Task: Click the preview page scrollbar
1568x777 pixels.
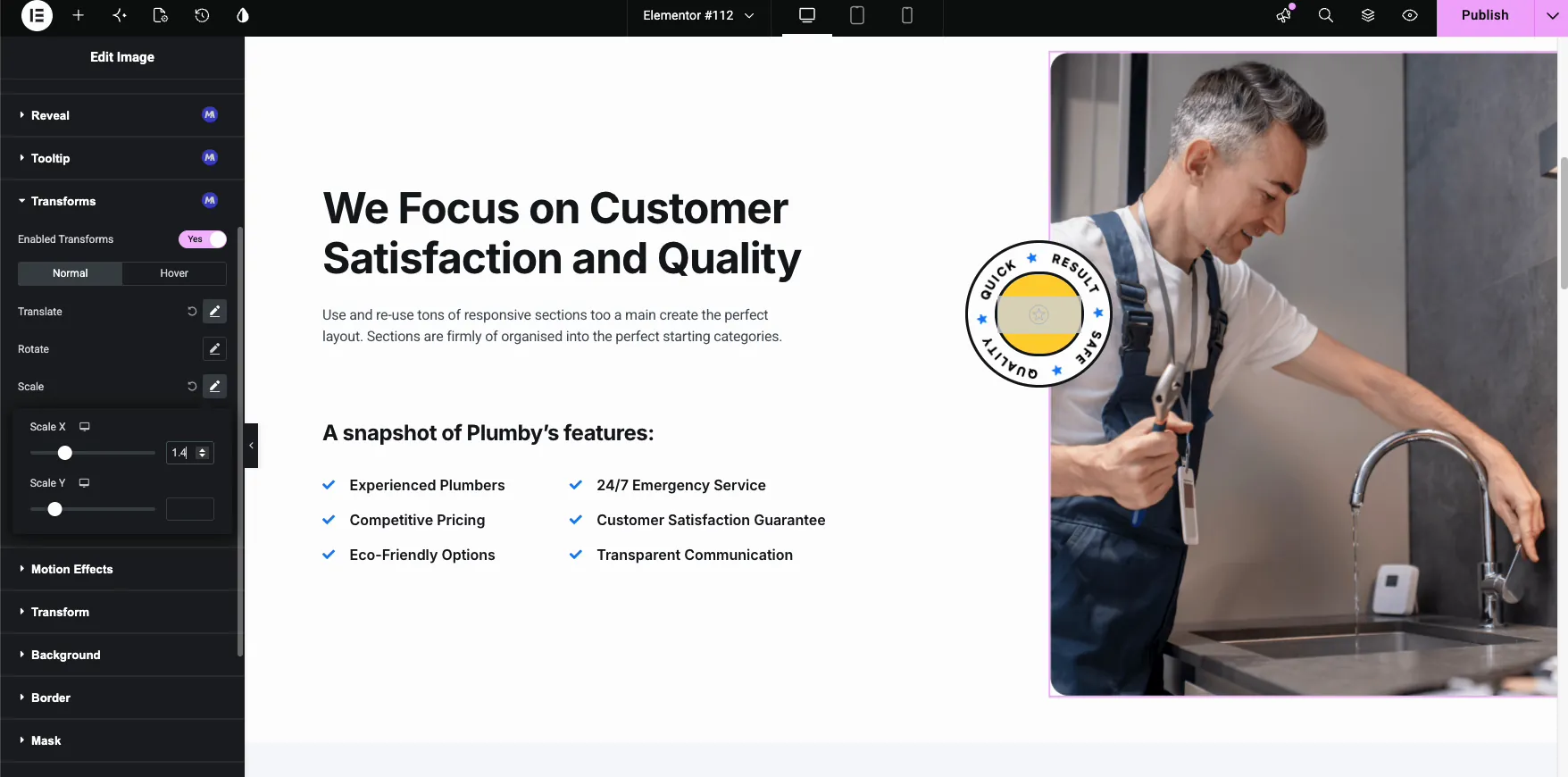Action: 1564,223
